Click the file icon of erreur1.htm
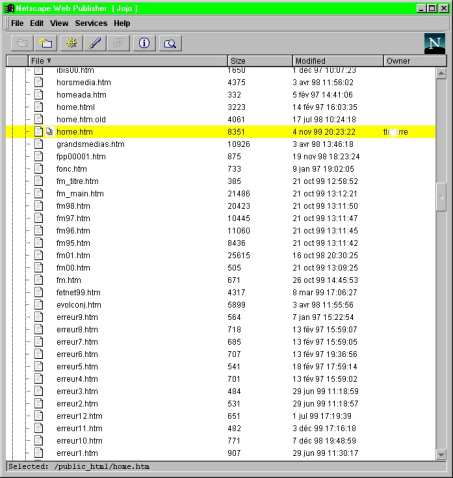 click(x=39, y=452)
